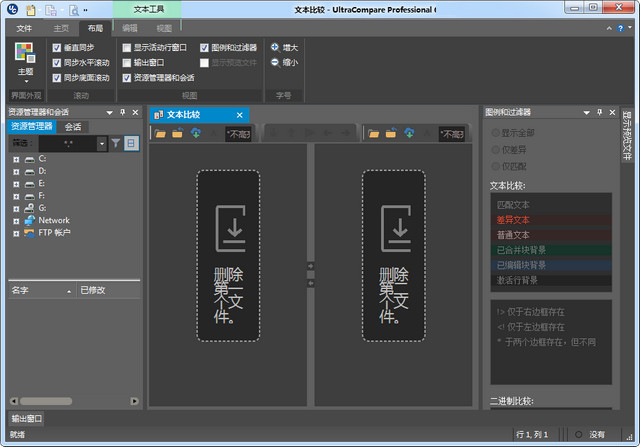Click open file icon in right pane
The width and height of the screenshot is (640, 447).
click(374, 133)
